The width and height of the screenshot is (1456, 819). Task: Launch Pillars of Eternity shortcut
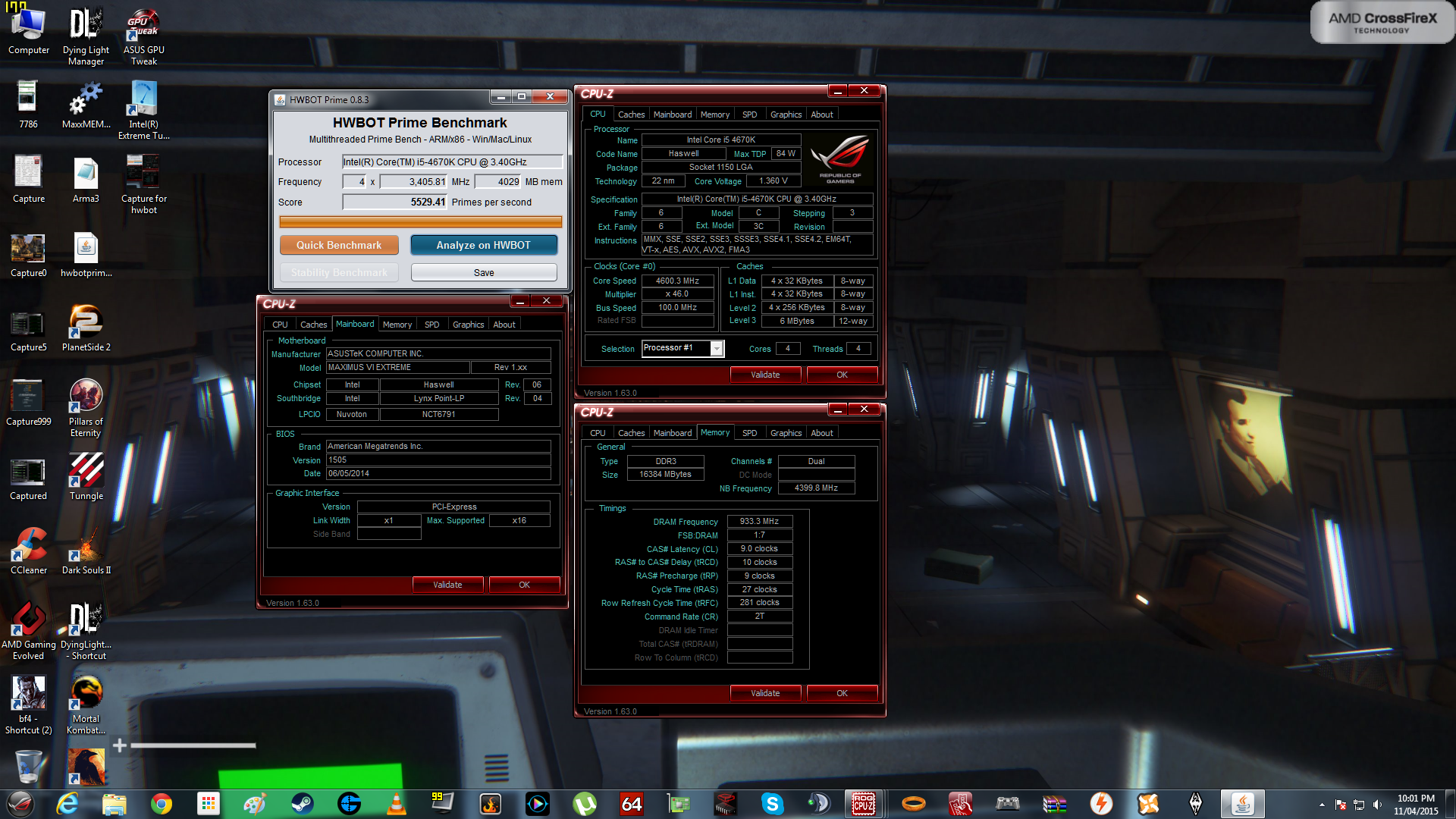point(86,407)
